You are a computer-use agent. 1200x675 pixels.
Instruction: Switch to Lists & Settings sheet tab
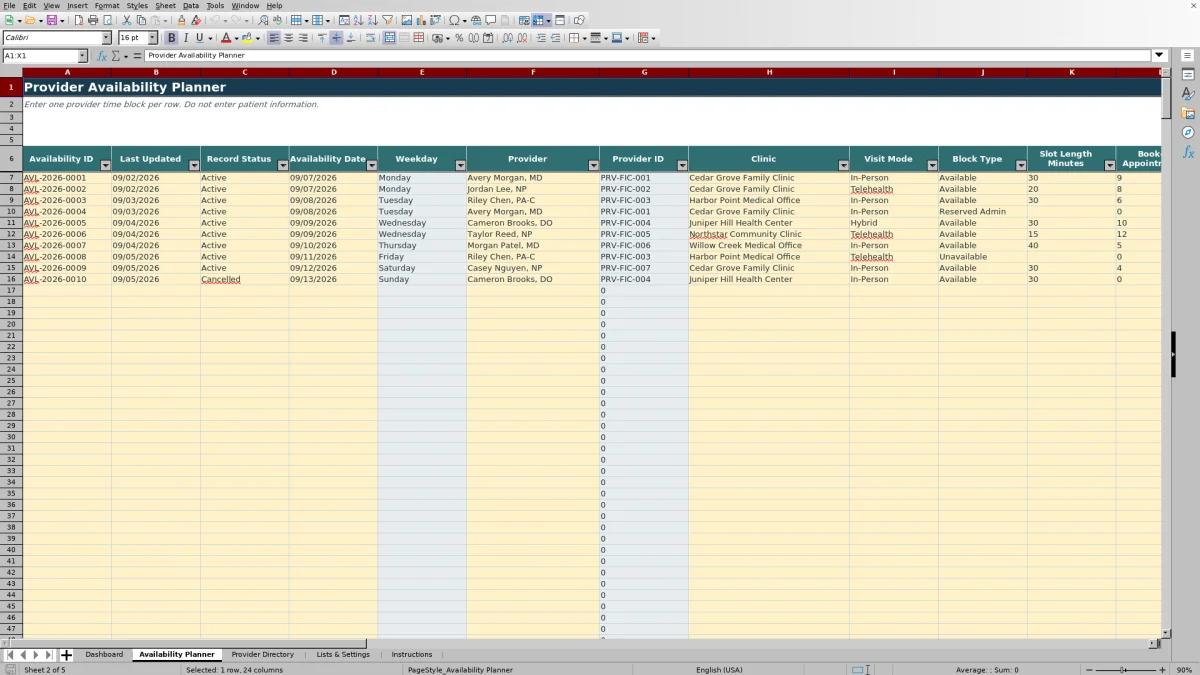pyautogui.click(x=343, y=654)
